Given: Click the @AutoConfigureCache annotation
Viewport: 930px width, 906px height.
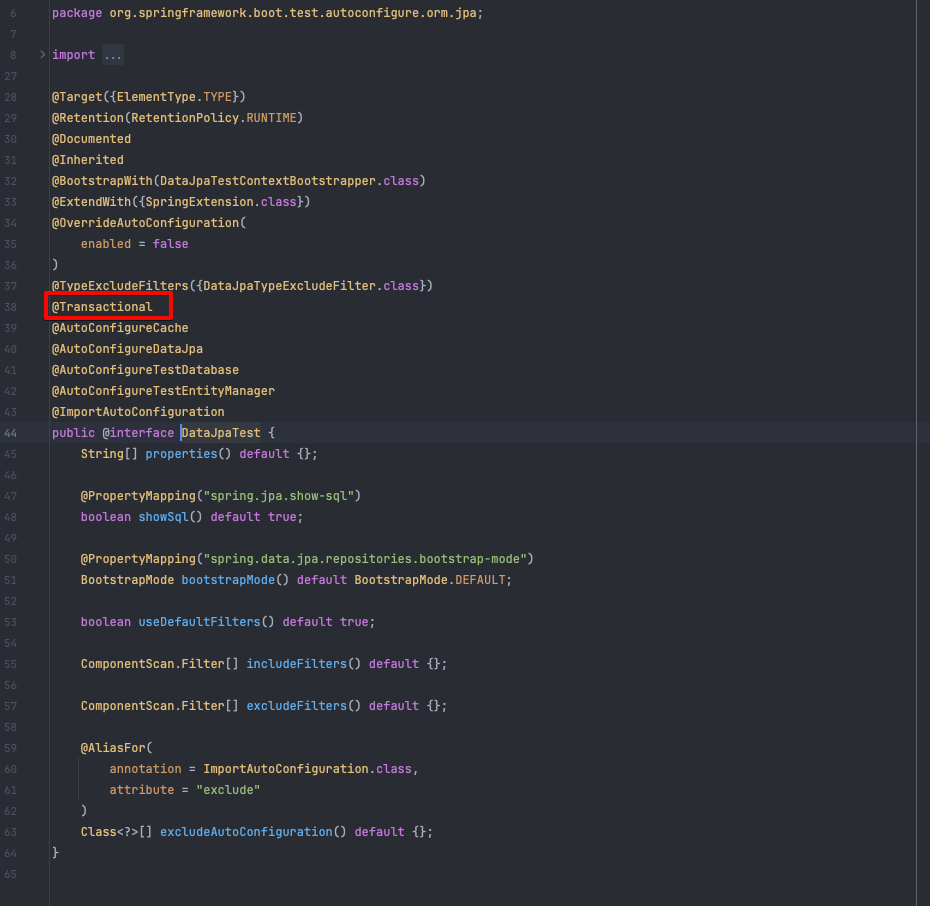Looking at the screenshot, I should (120, 328).
